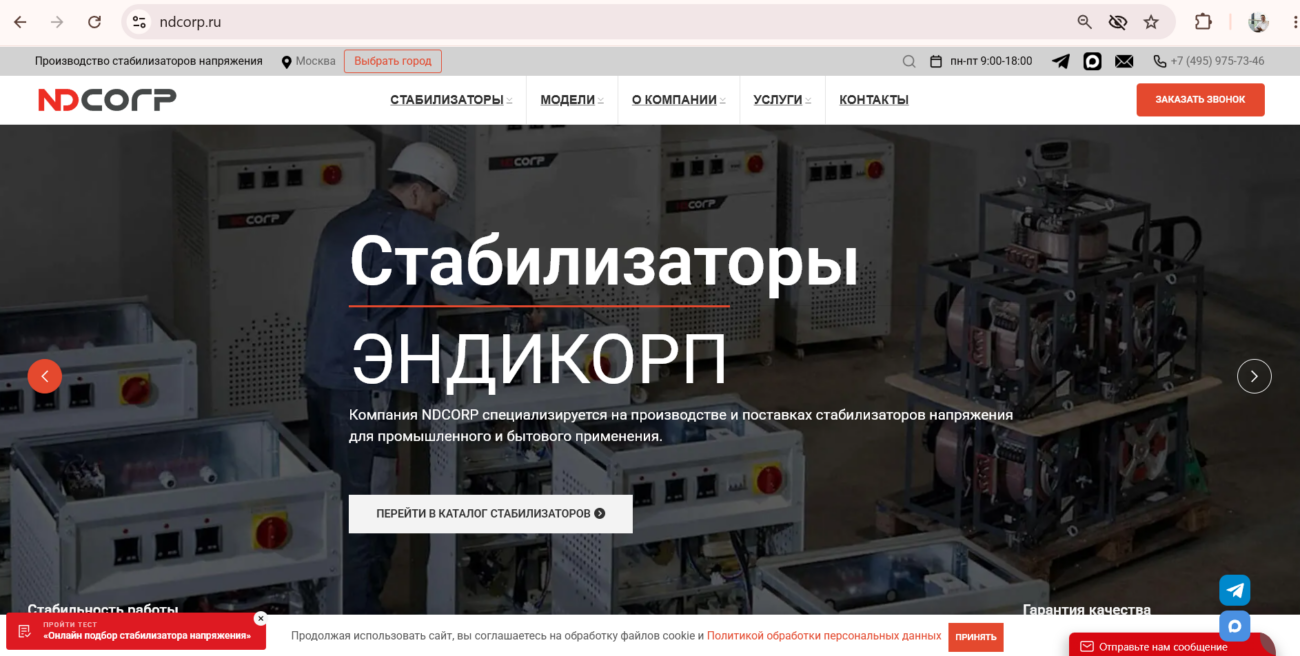1300x656 pixels.
Task: Open site information icon in address bar
Action: pyautogui.click(x=139, y=22)
